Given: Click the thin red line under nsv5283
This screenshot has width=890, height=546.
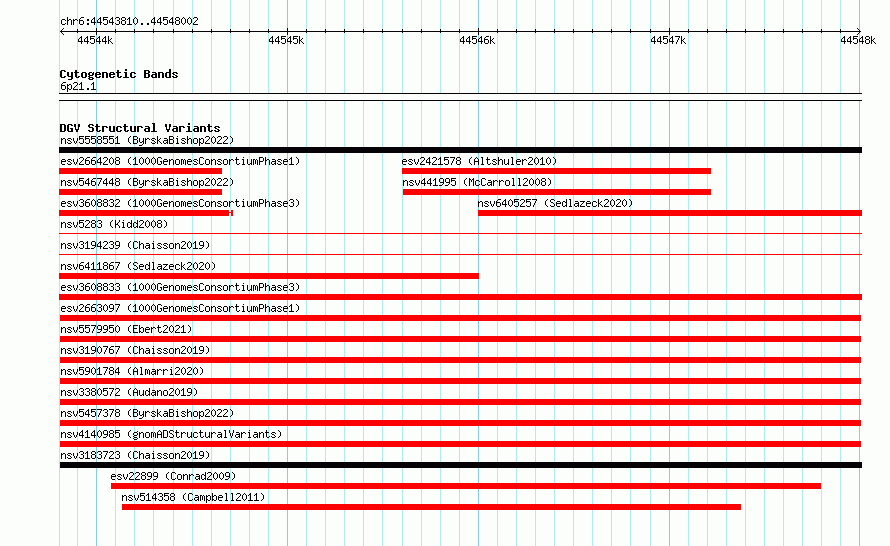Looking at the screenshot, I should pos(460,233).
